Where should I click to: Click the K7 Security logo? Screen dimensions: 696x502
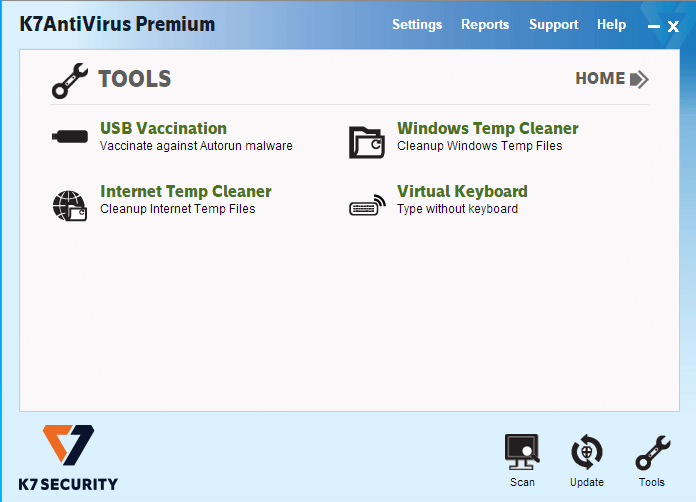(x=68, y=458)
